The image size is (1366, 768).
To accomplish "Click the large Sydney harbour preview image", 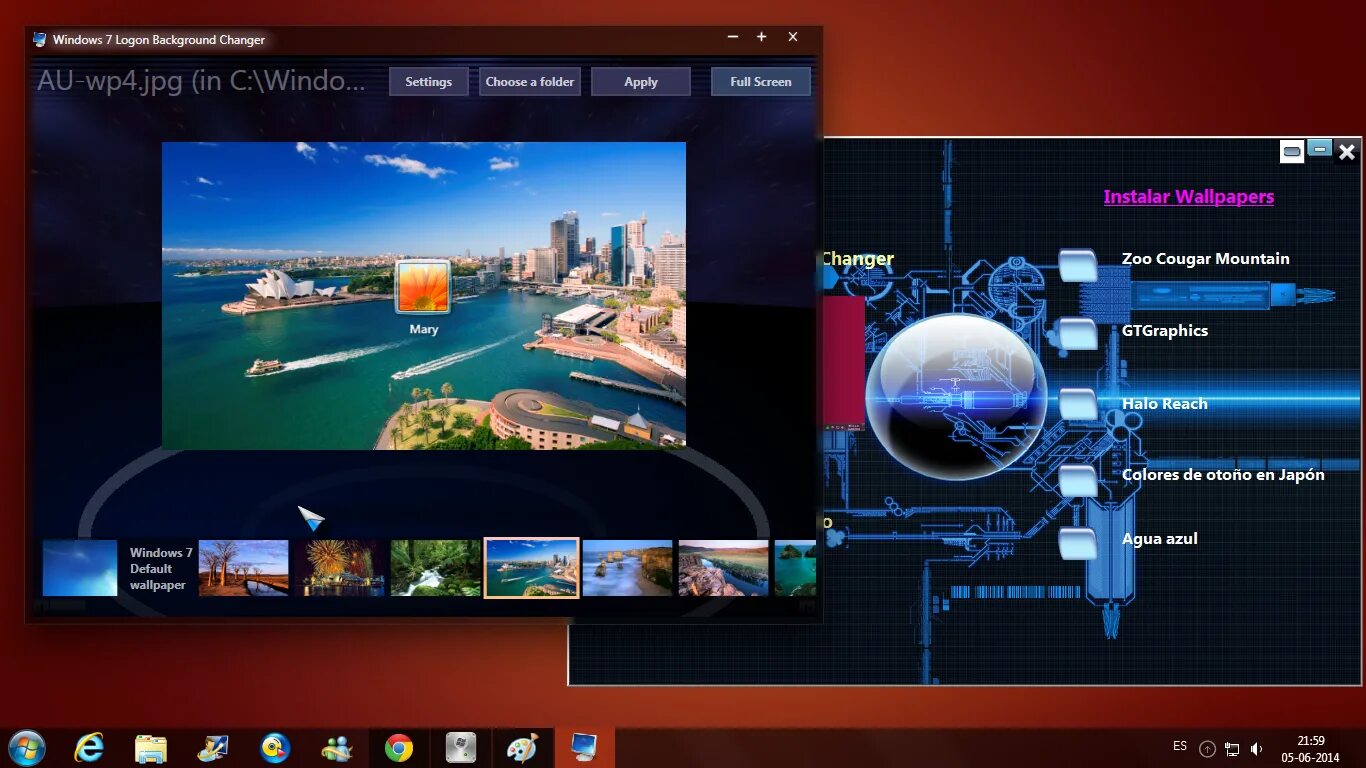I will pos(423,295).
